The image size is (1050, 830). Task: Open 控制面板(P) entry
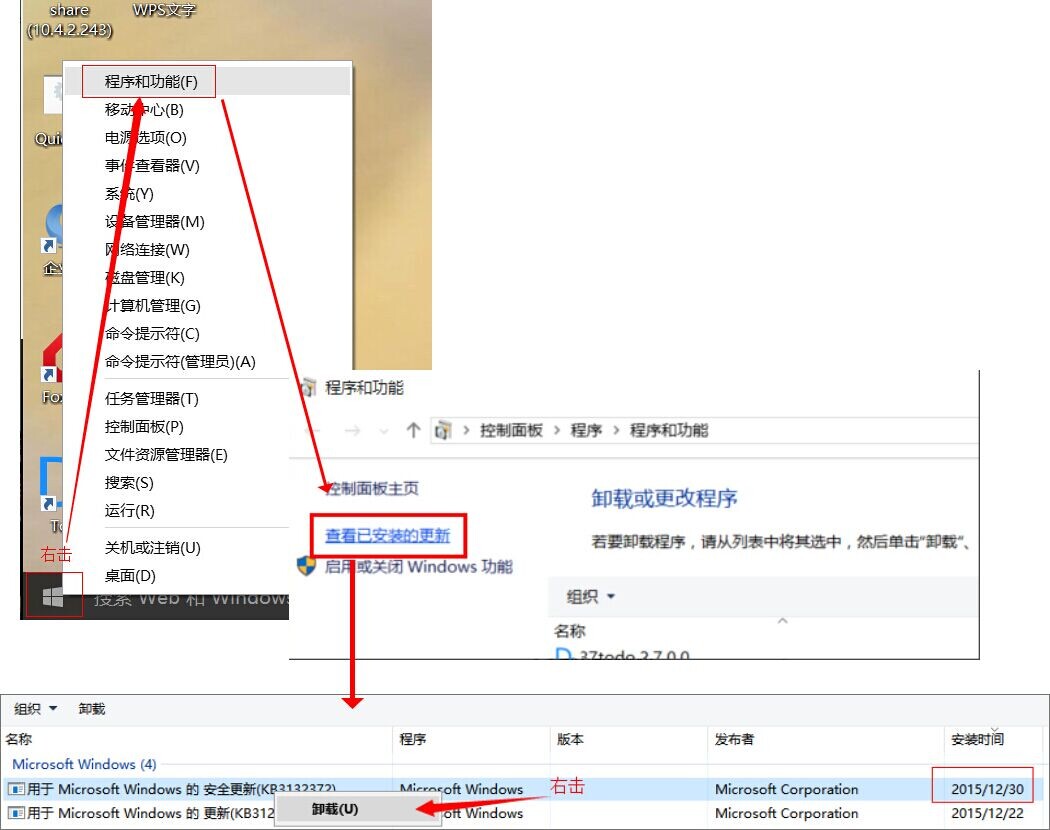[x=144, y=427]
